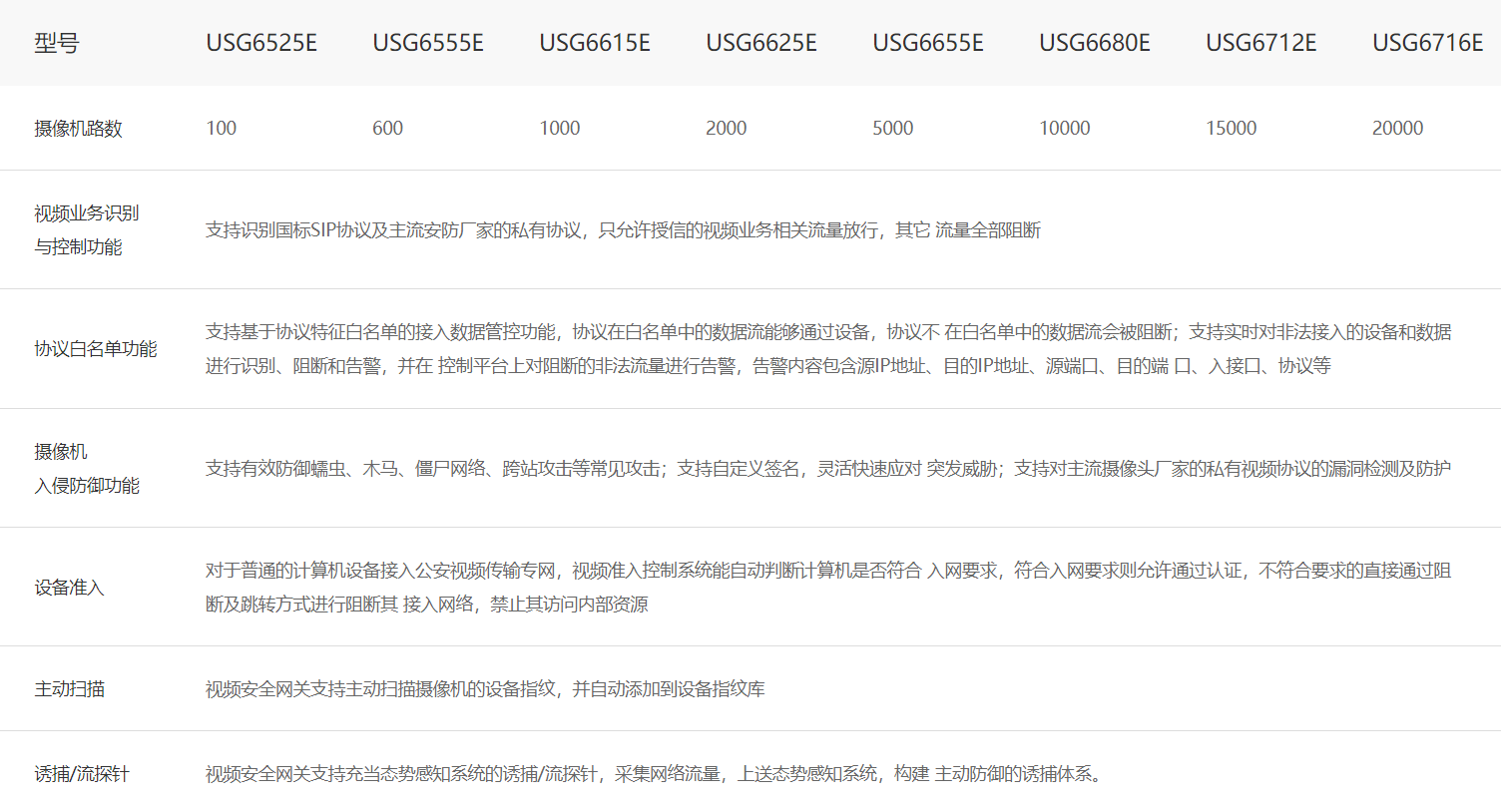The width and height of the screenshot is (1502, 812).
Task: Click the 视频业务识别与控制功能 row label
Action: coord(86,230)
